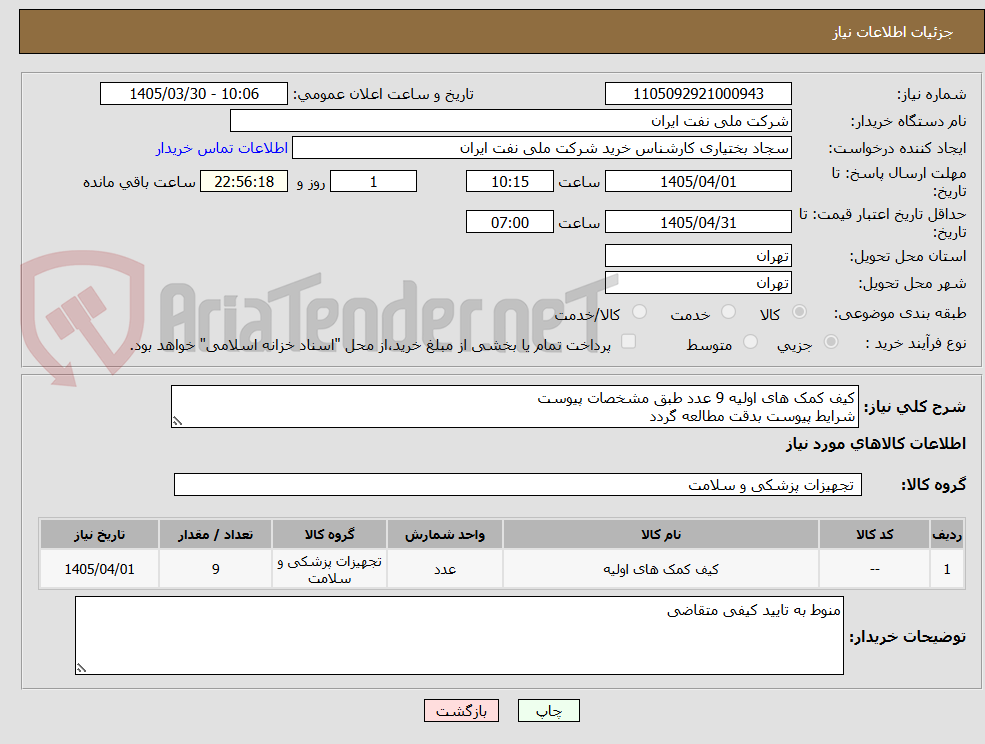Viewport: 985px width, 744px height.
Task: Click the goods group field تجهیزات پزشکی و سلامت
Action: coord(518,484)
